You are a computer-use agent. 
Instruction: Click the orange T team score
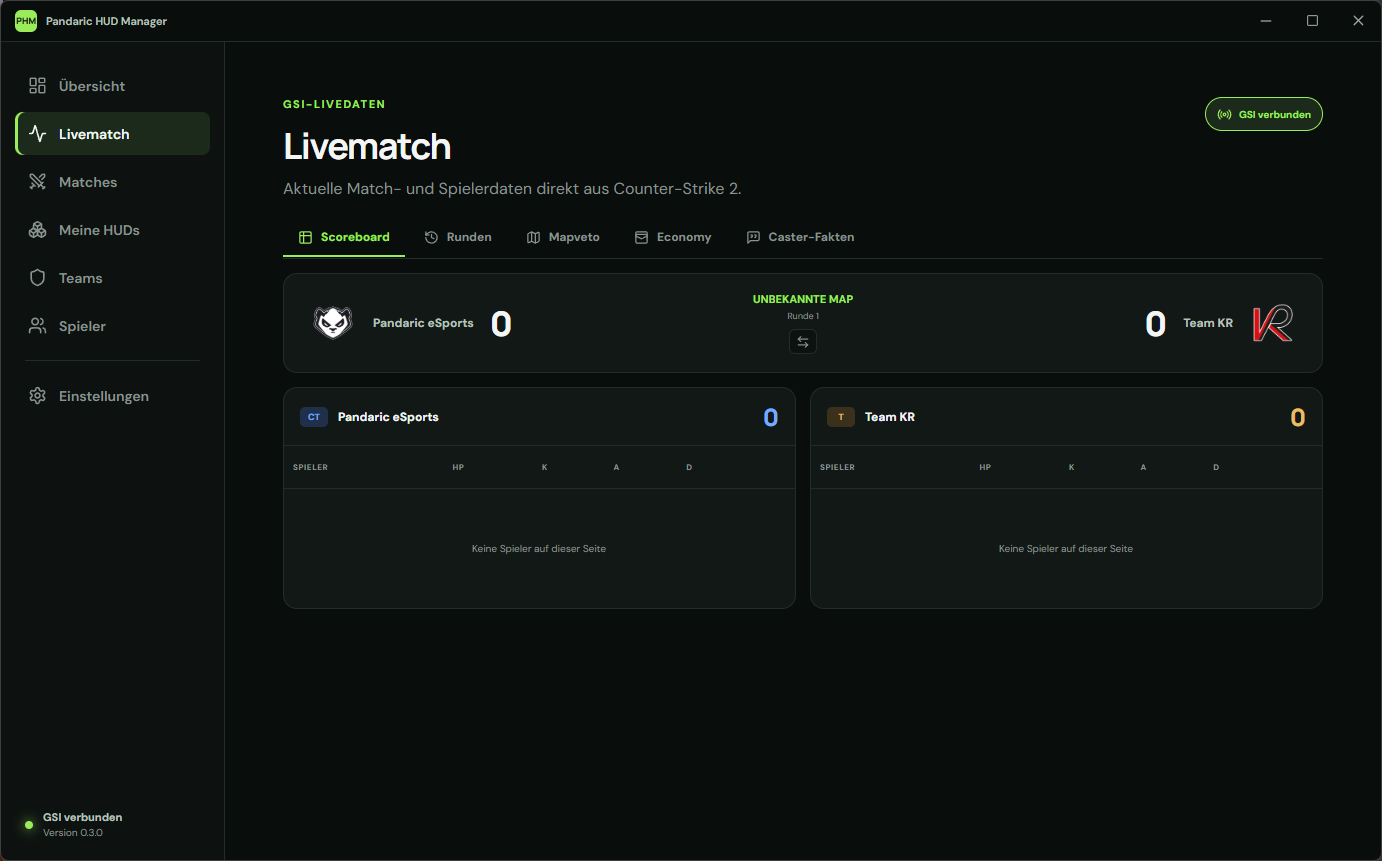click(1298, 418)
